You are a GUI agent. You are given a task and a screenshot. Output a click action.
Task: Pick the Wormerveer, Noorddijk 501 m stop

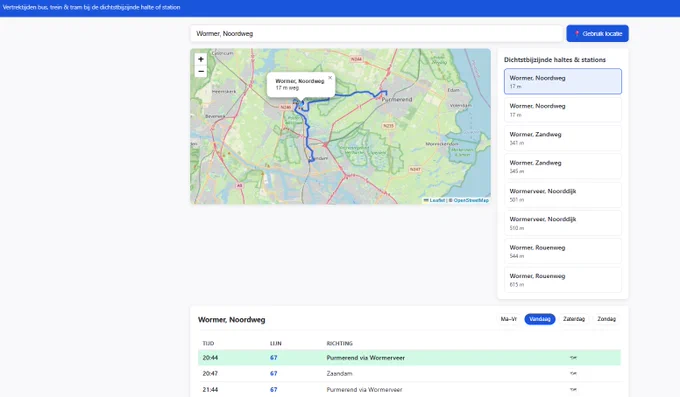click(x=562, y=195)
